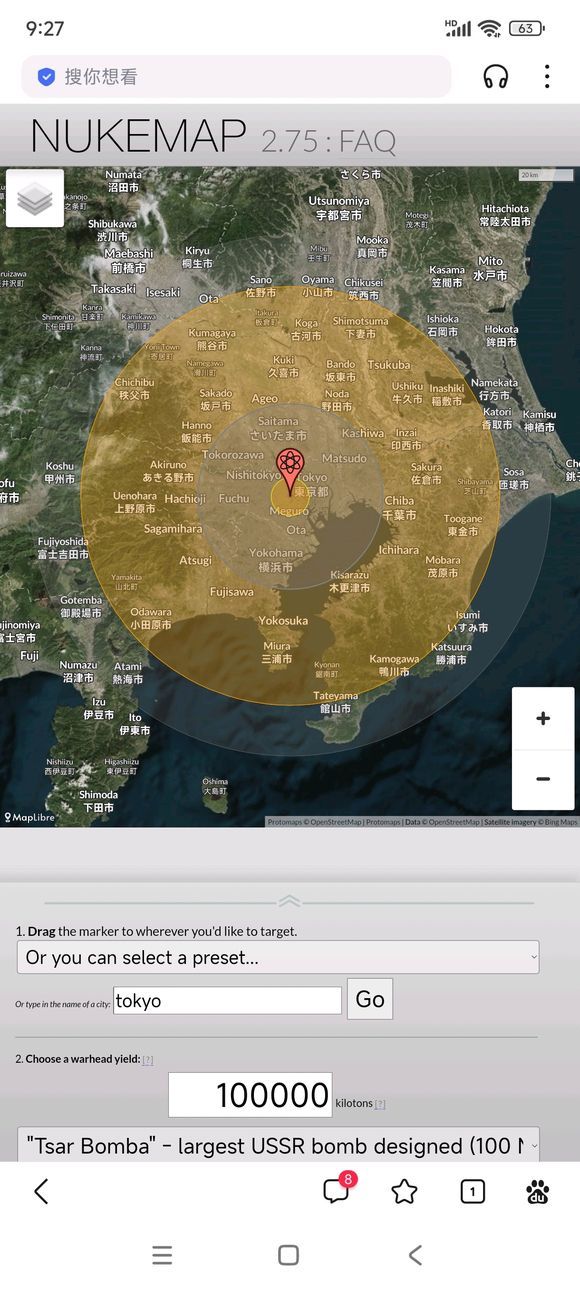Collapse the panel with the double chevron
This screenshot has width=580, height=1289.
pos(289,901)
